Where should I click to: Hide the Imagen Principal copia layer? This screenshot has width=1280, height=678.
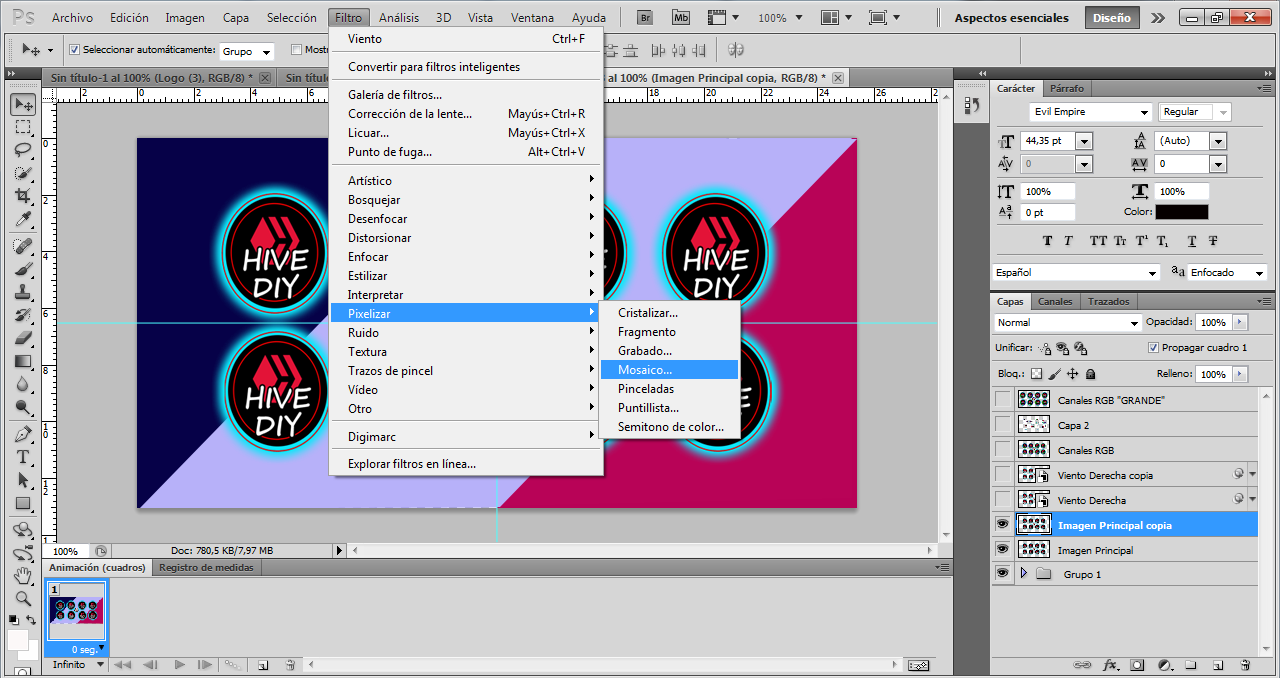tap(1003, 524)
